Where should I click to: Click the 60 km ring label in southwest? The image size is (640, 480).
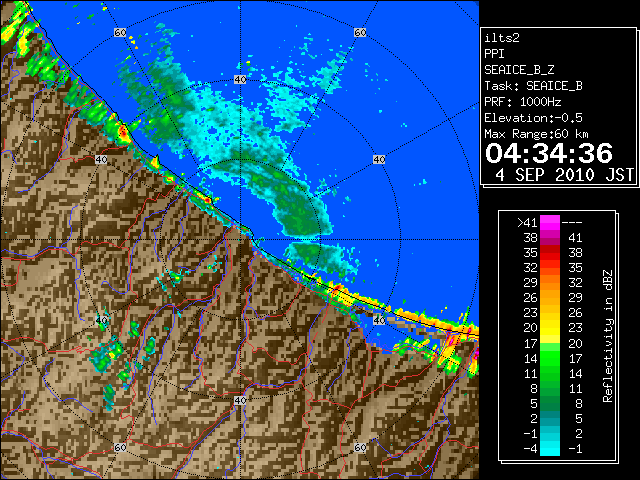(x=120, y=447)
